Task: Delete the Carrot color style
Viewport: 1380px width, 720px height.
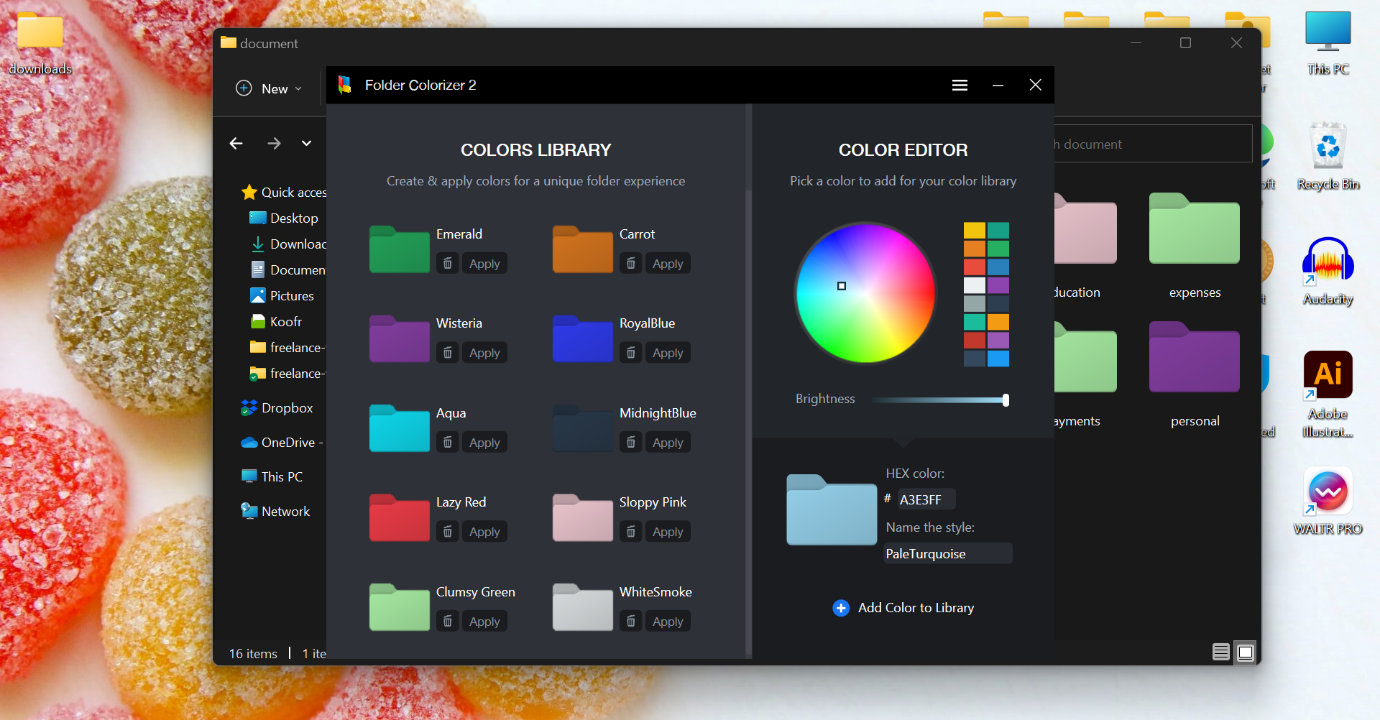Action: 631,263
